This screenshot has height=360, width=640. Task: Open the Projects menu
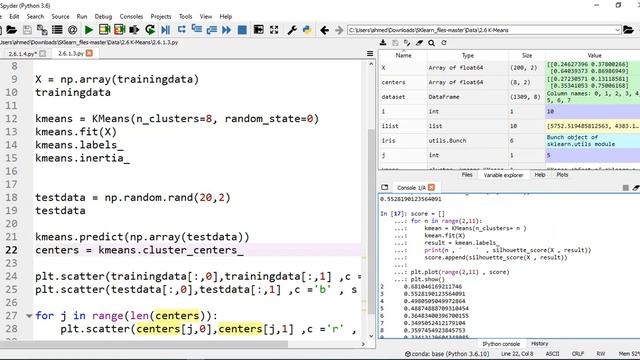point(161,16)
